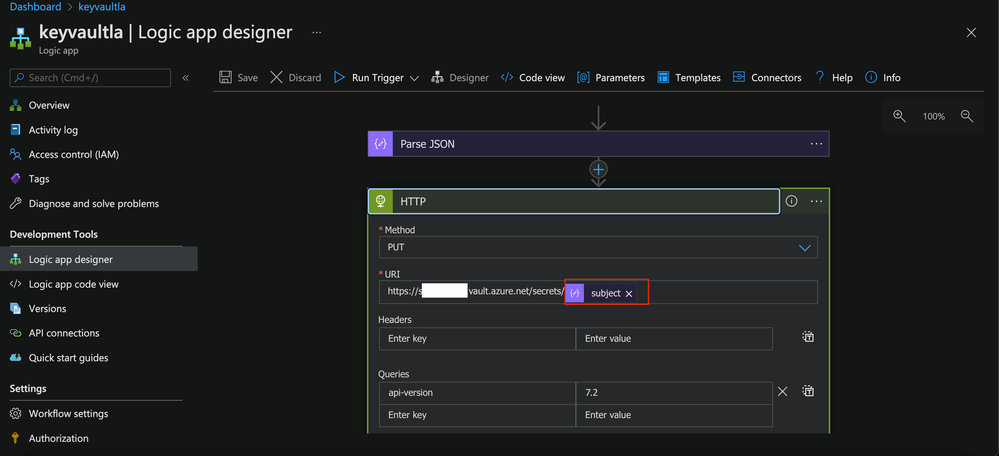Discard changes in the toolbar
Image resolution: width=999 pixels, height=456 pixels.
(296, 78)
